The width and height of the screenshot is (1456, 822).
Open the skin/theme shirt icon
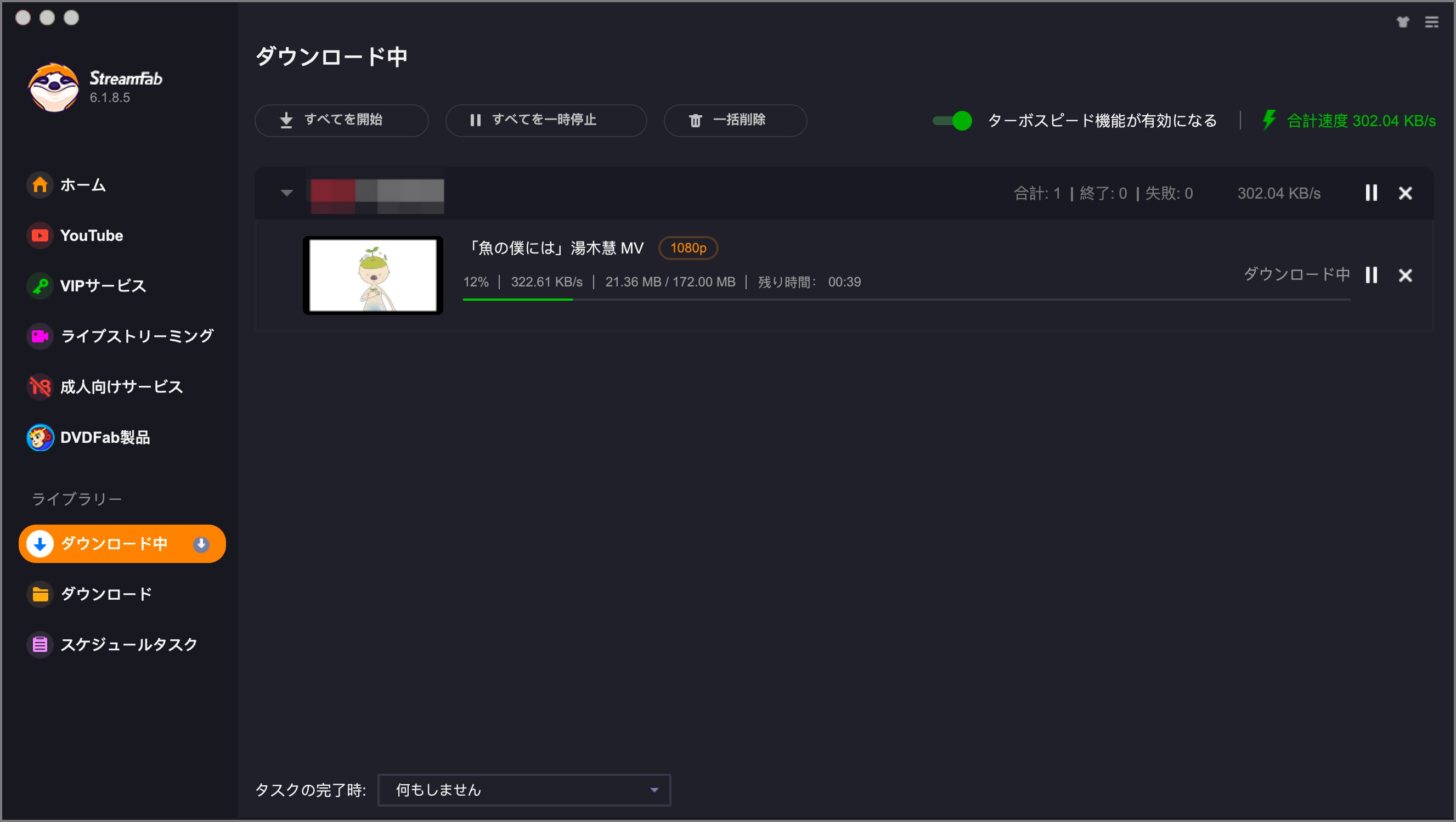1402,22
